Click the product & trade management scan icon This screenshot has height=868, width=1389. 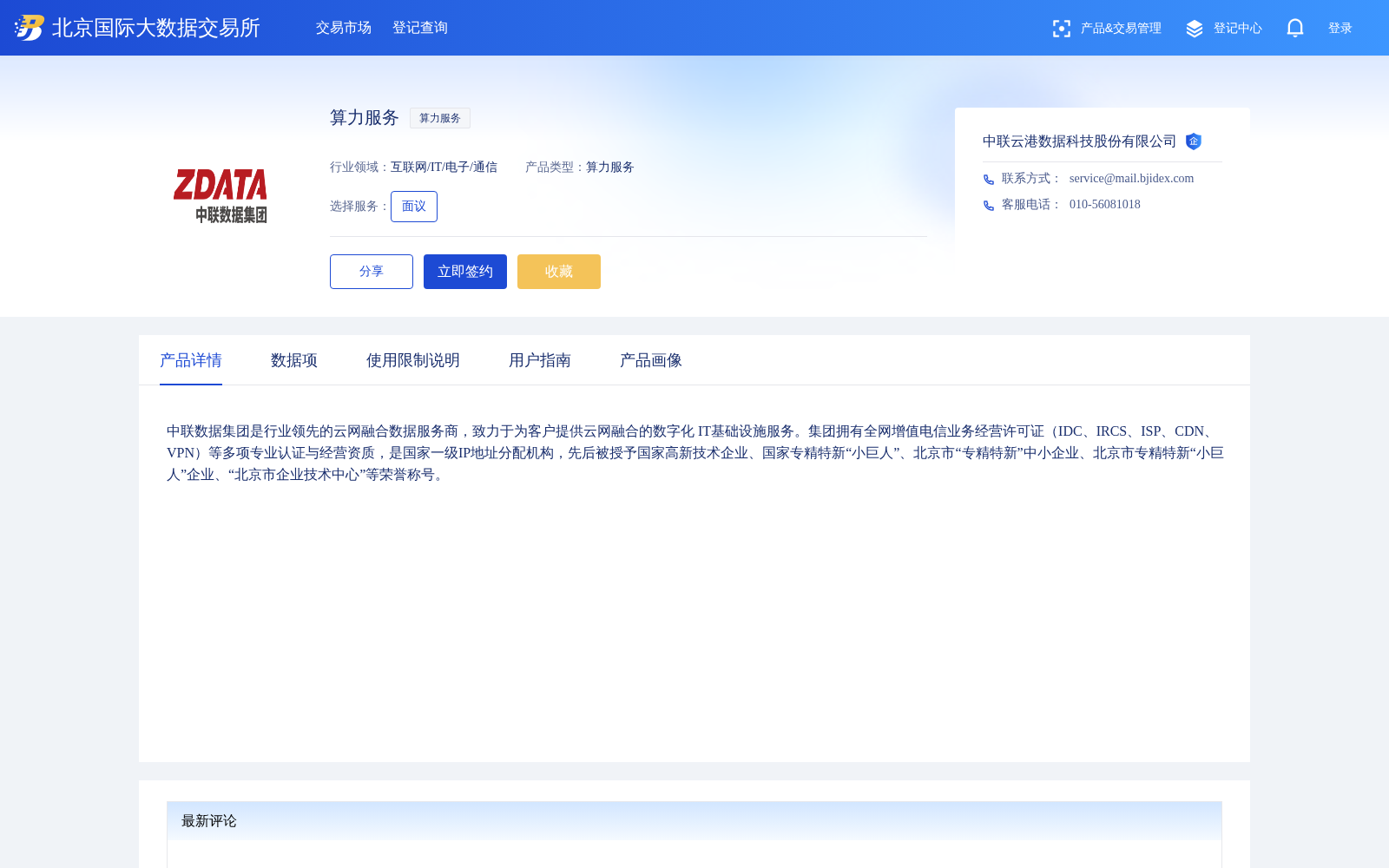[x=1061, y=29]
